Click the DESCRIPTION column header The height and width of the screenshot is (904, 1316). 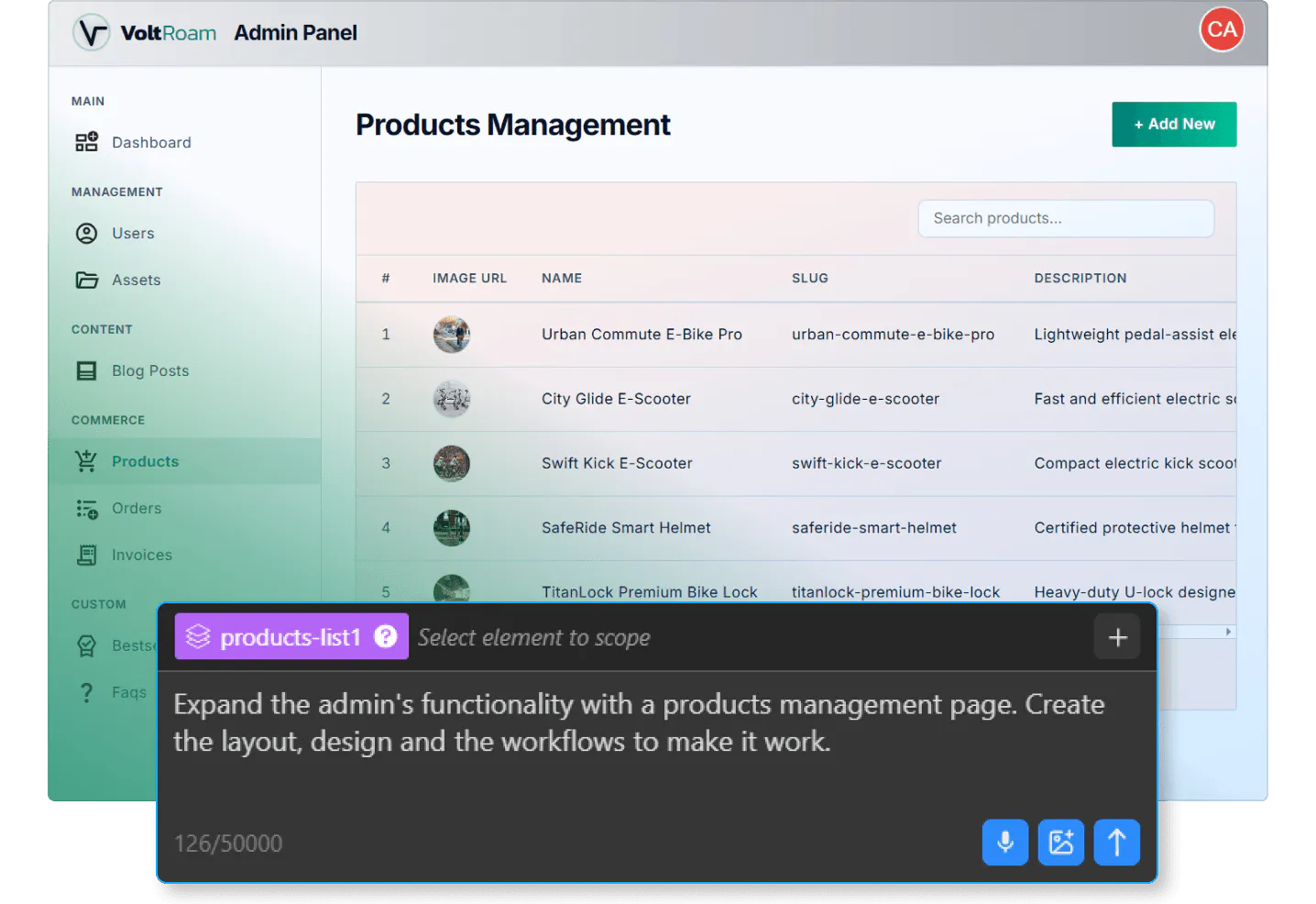1080,278
